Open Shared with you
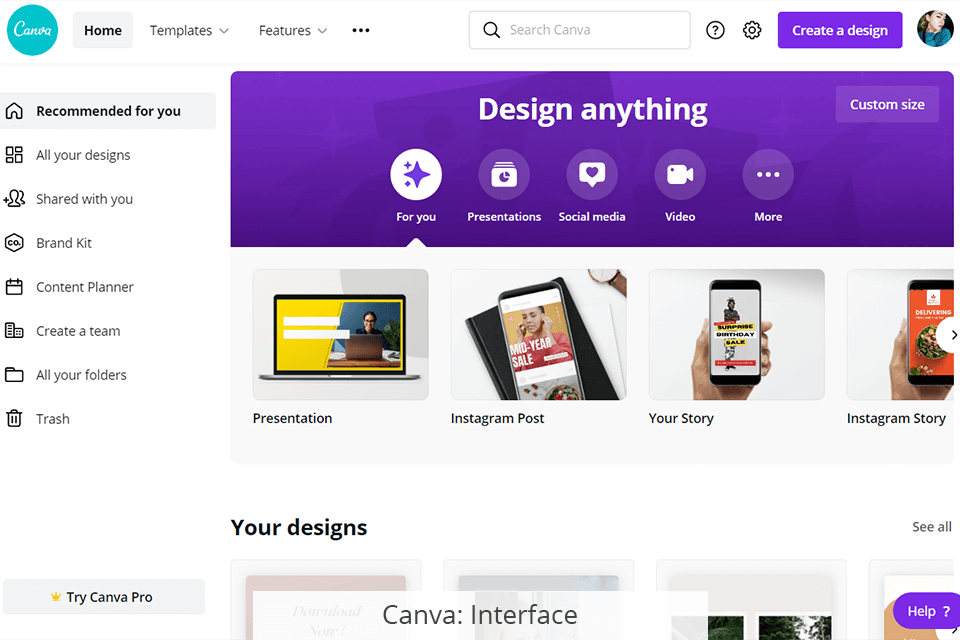Viewport: 960px width, 640px height. click(x=84, y=199)
